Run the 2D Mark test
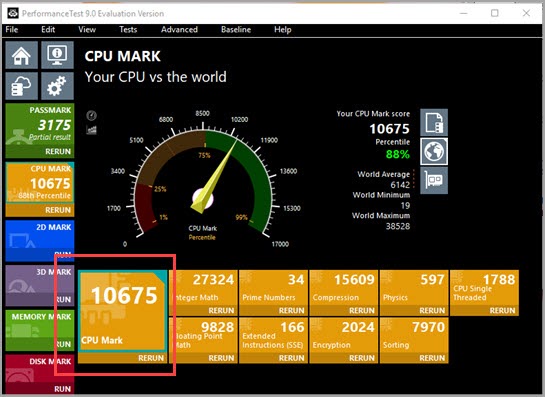 pos(63,254)
